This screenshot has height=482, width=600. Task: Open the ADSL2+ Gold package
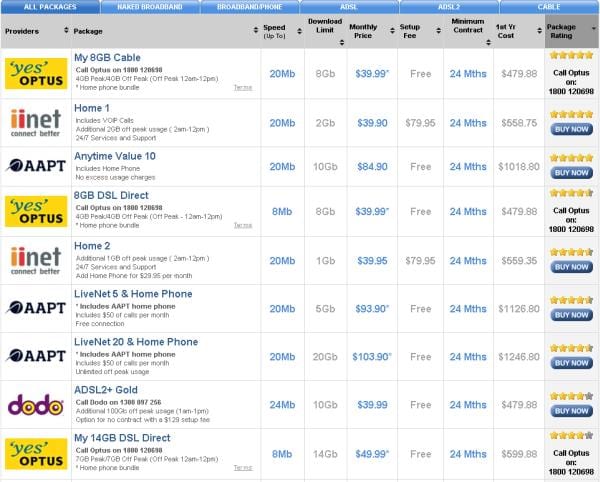point(106,390)
